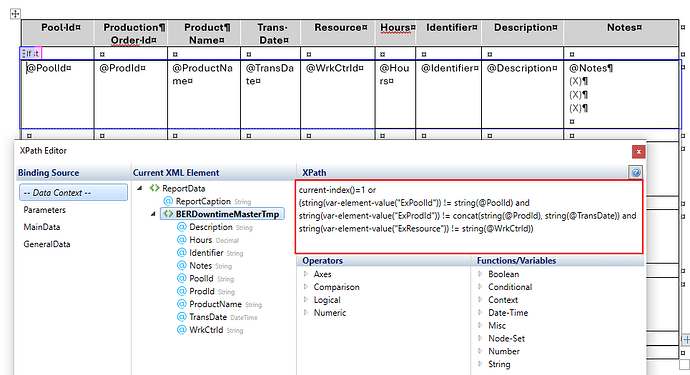Select the TransDate attribute in tree
This screenshot has width=690, height=375.
pyautogui.click(x=208, y=317)
